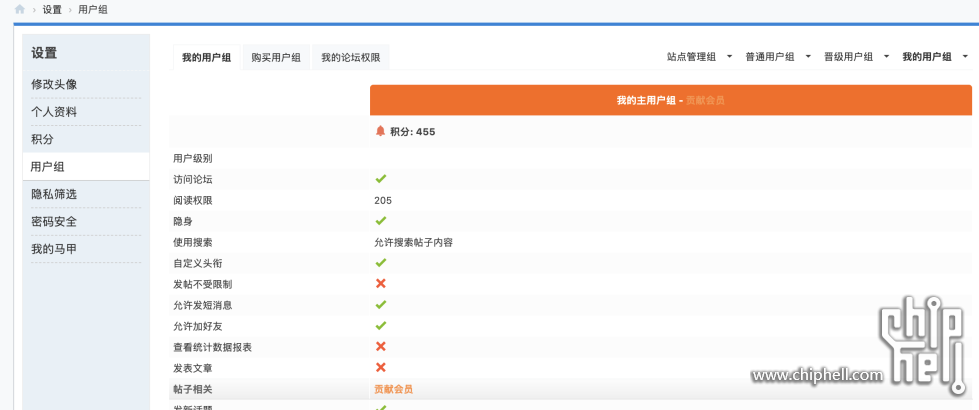The height and width of the screenshot is (410, 979).
Task: Click the red cross for 发表文章
Action: click(x=381, y=367)
